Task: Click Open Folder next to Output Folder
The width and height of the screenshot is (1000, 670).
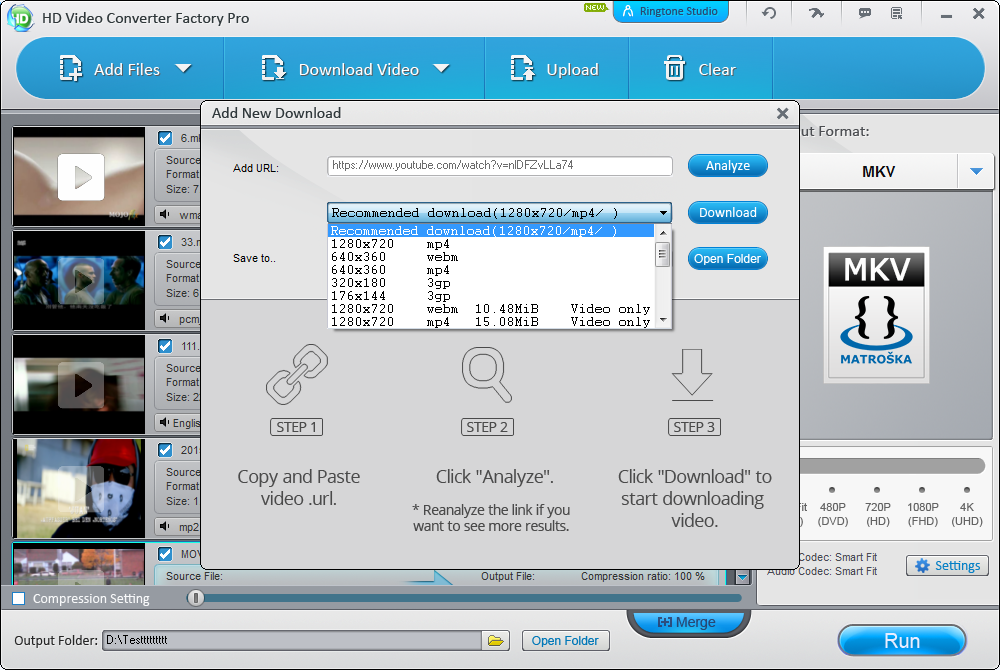Action: (565, 641)
